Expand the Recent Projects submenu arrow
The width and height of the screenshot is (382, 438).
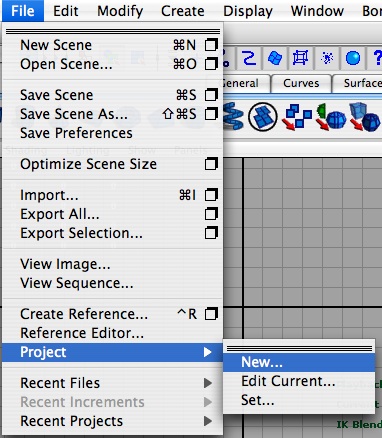click(208, 421)
